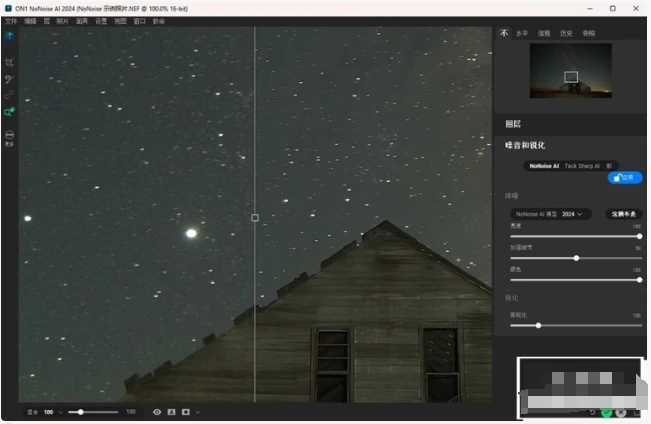This screenshot has height=424, width=651.
Task: Open the More tools ellipsis icon
Action: click(10, 135)
